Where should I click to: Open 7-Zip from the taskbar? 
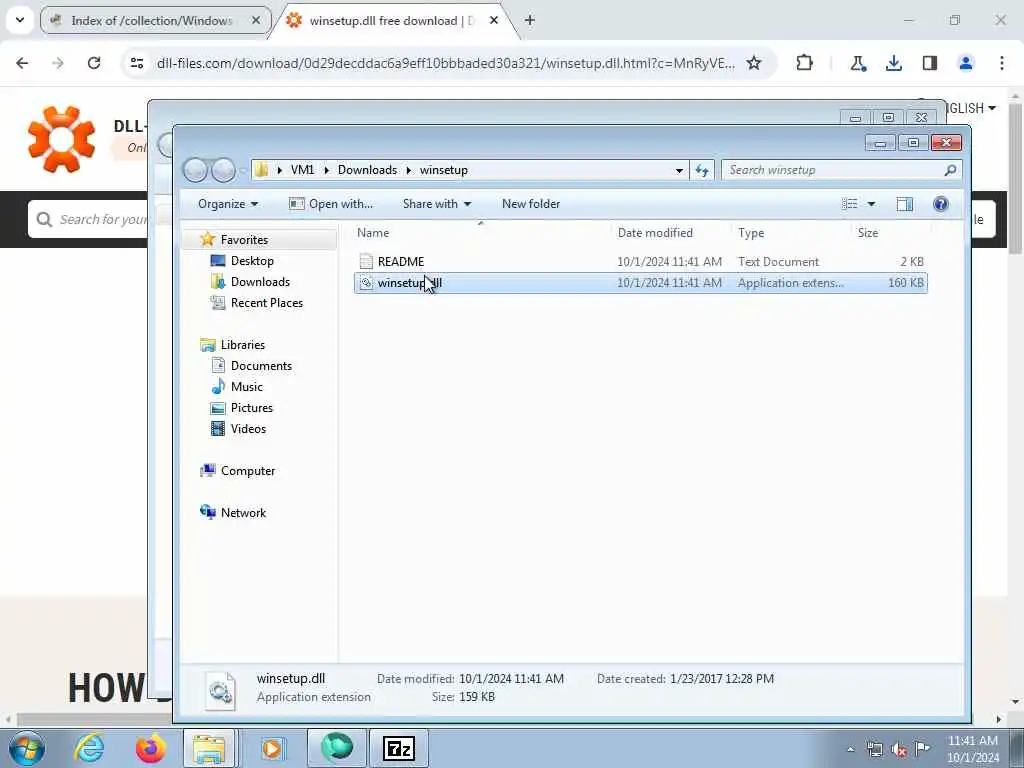[398, 748]
